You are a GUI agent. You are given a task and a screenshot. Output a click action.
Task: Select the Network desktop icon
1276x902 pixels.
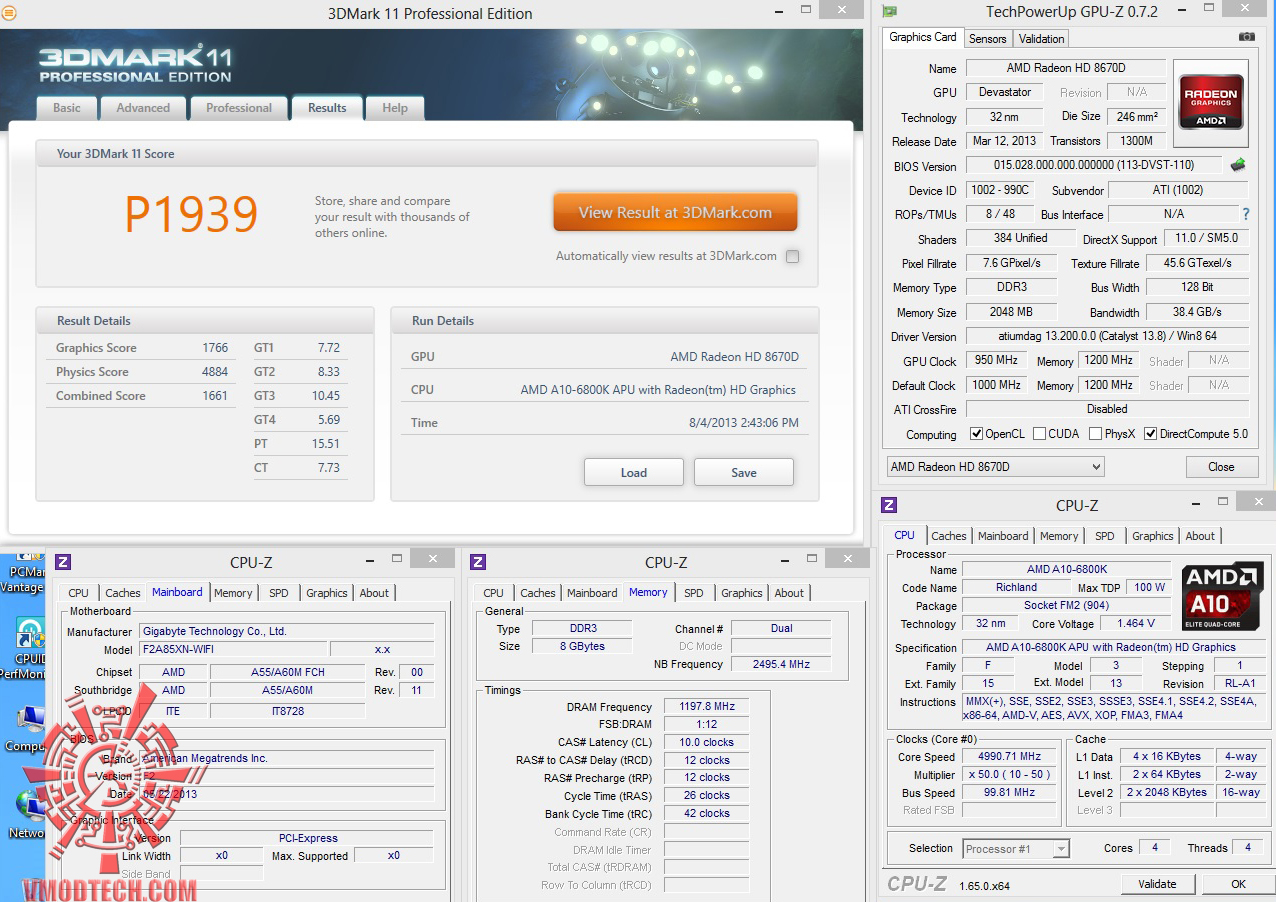click(x=26, y=815)
